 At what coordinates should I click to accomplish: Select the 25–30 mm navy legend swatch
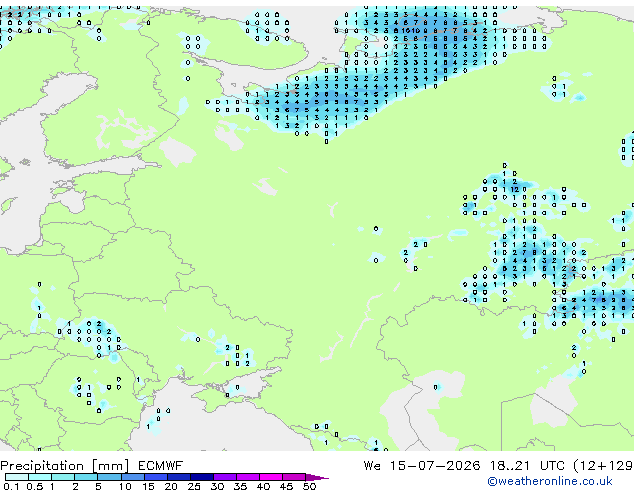pos(201,477)
